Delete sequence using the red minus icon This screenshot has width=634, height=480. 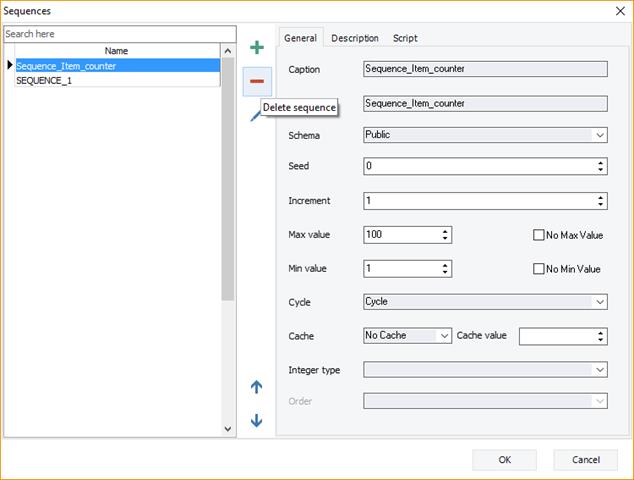tap(257, 82)
